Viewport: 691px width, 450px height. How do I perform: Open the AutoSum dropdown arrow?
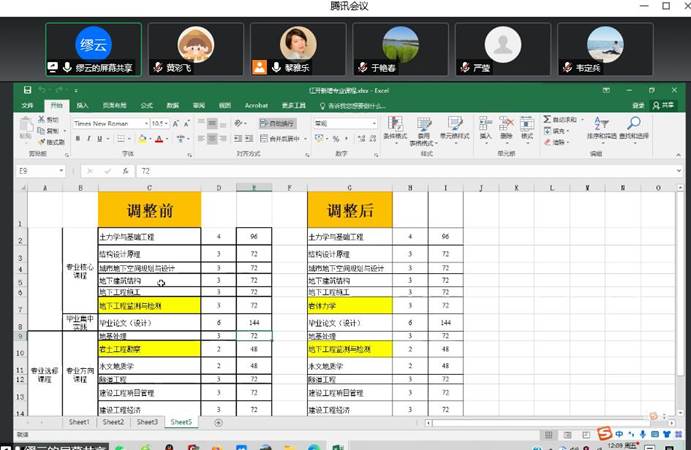pyautogui.click(x=582, y=119)
